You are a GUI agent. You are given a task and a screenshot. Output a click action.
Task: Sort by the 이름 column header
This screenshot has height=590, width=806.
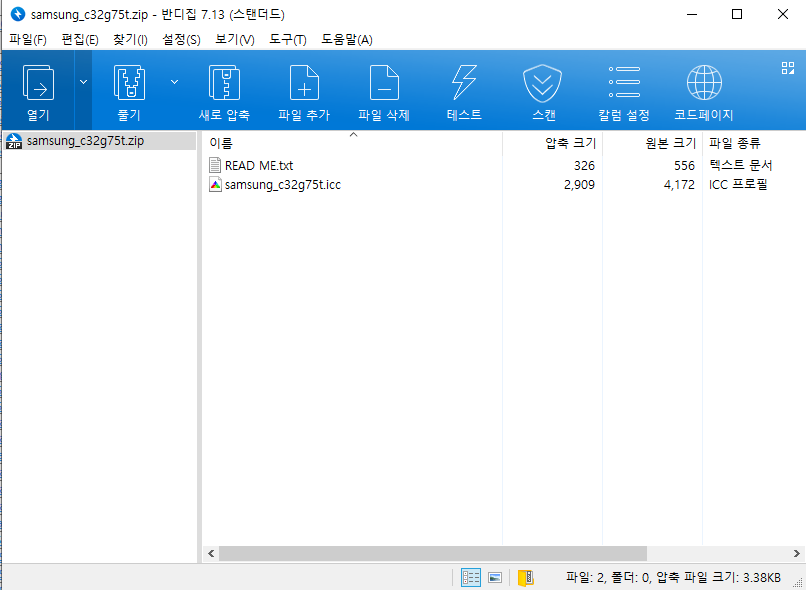click(x=353, y=143)
